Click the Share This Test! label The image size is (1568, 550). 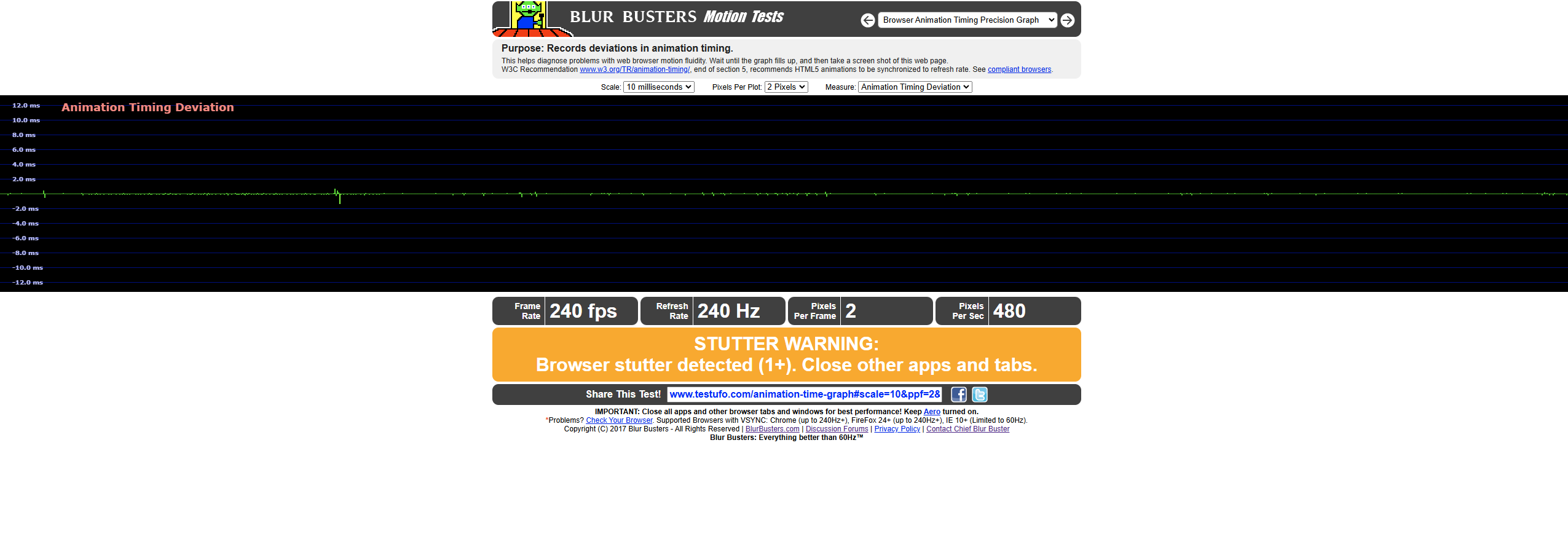[x=623, y=395]
